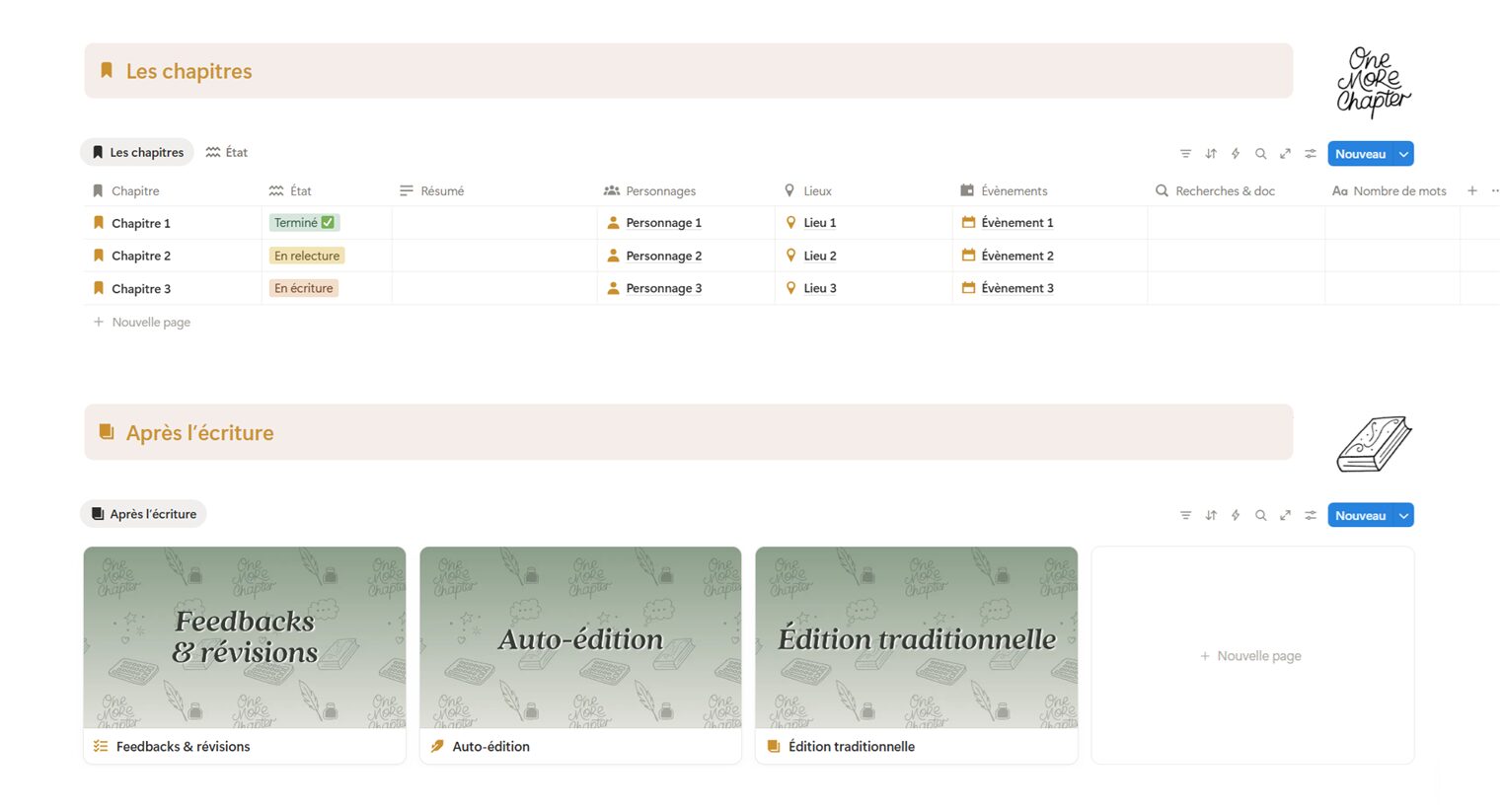Click the search icon in Après l'écriture toolbar

click(1260, 515)
